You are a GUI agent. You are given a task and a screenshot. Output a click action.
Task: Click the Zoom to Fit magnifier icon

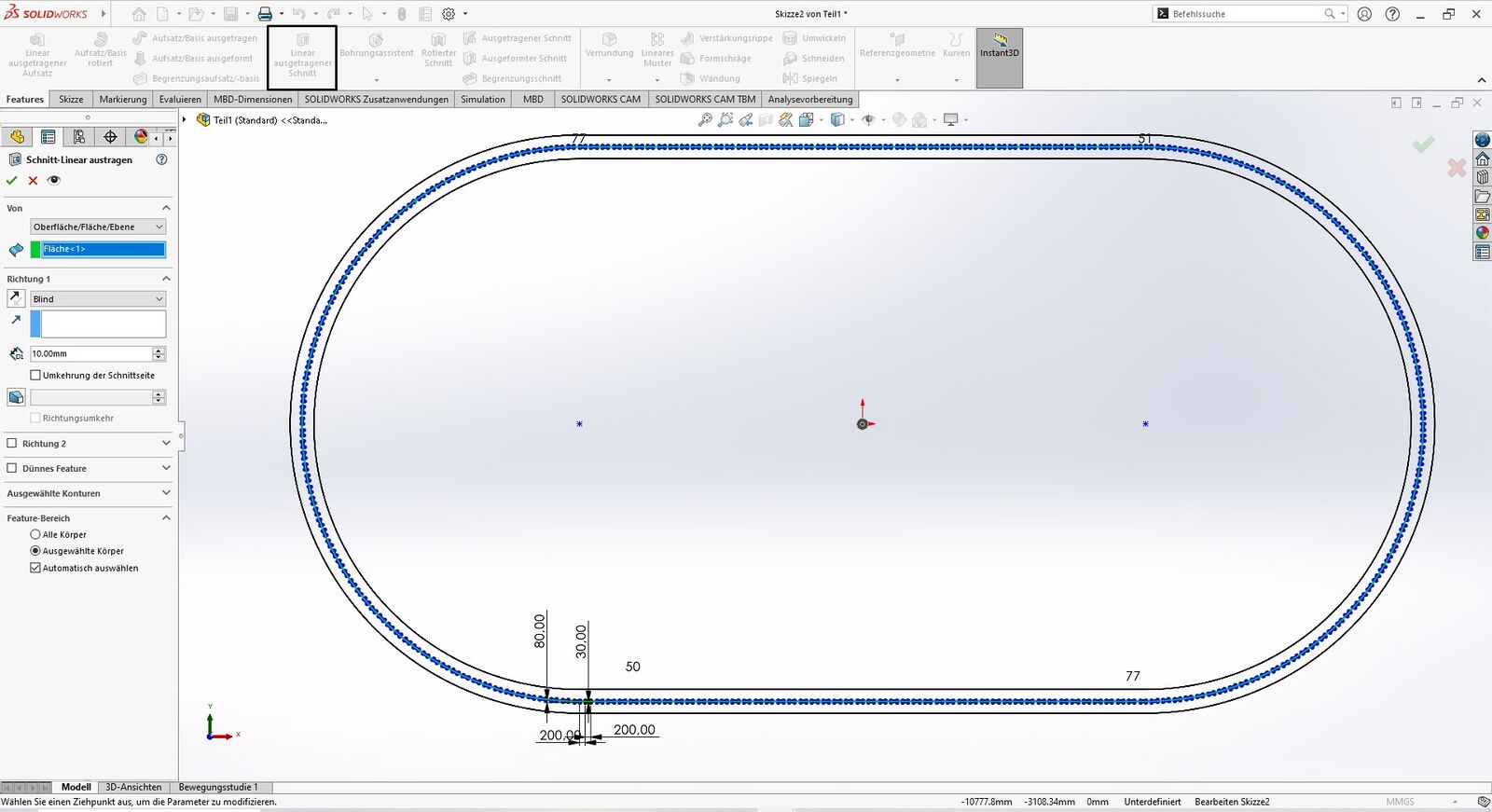(705, 120)
